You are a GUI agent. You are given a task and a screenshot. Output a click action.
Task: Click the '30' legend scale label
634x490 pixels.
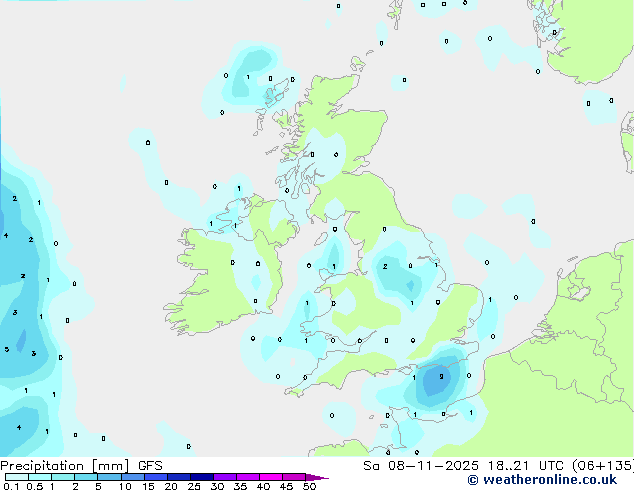coord(217,486)
